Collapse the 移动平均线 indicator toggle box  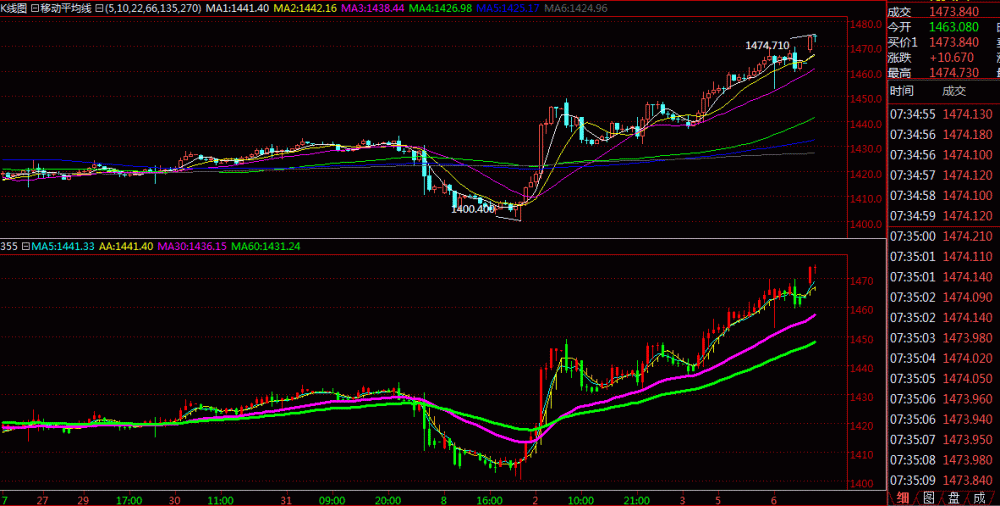point(36,8)
